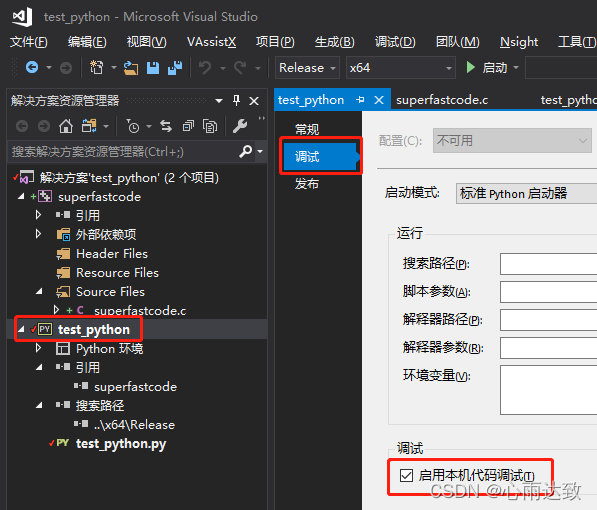Open the launch mode Python launcher dropdown
Image resolution: width=597 pixels, height=510 pixels.
[526, 193]
